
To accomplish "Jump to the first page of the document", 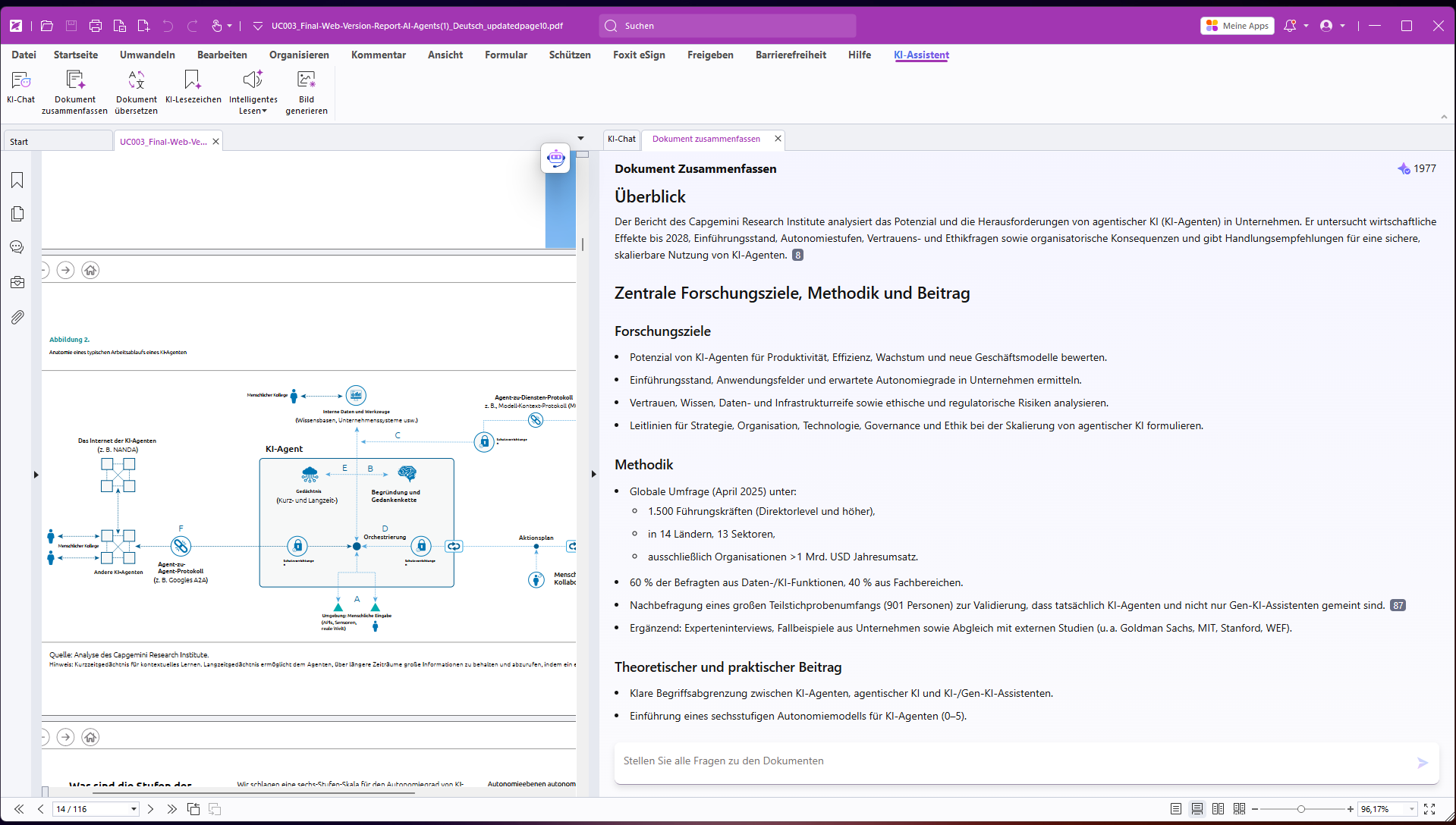I will [19, 809].
